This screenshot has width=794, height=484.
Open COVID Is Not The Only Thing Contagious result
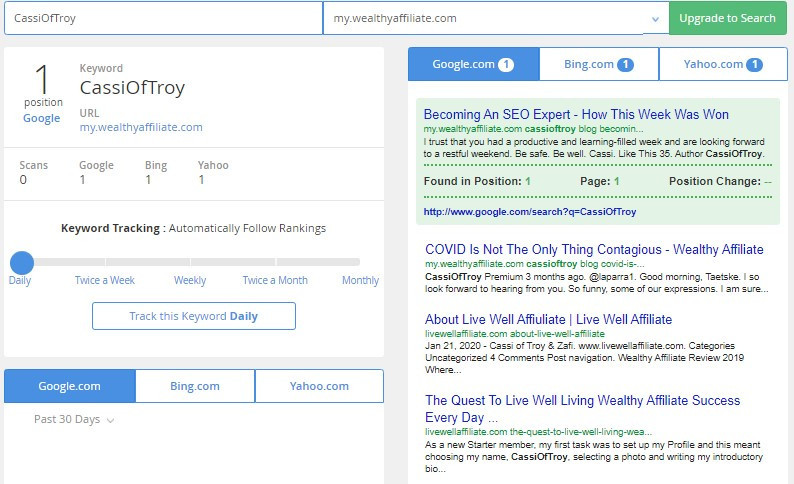point(594,250)
